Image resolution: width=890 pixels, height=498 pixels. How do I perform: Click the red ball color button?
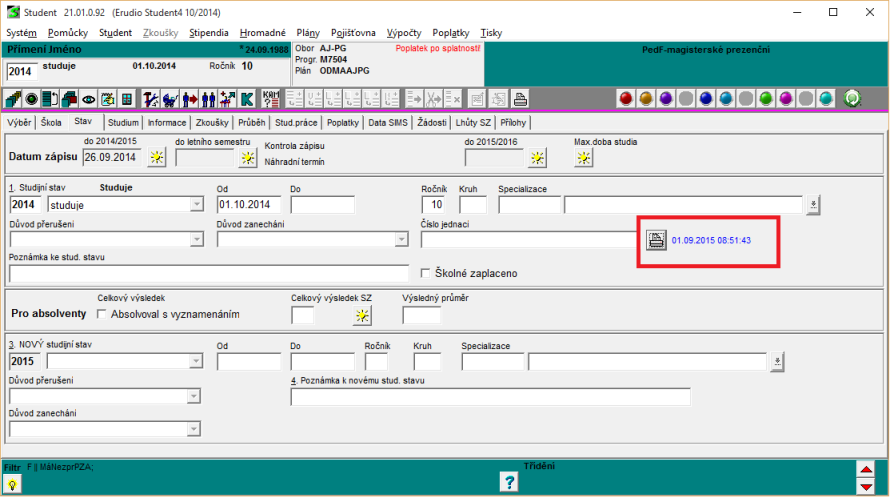[626, 98]
